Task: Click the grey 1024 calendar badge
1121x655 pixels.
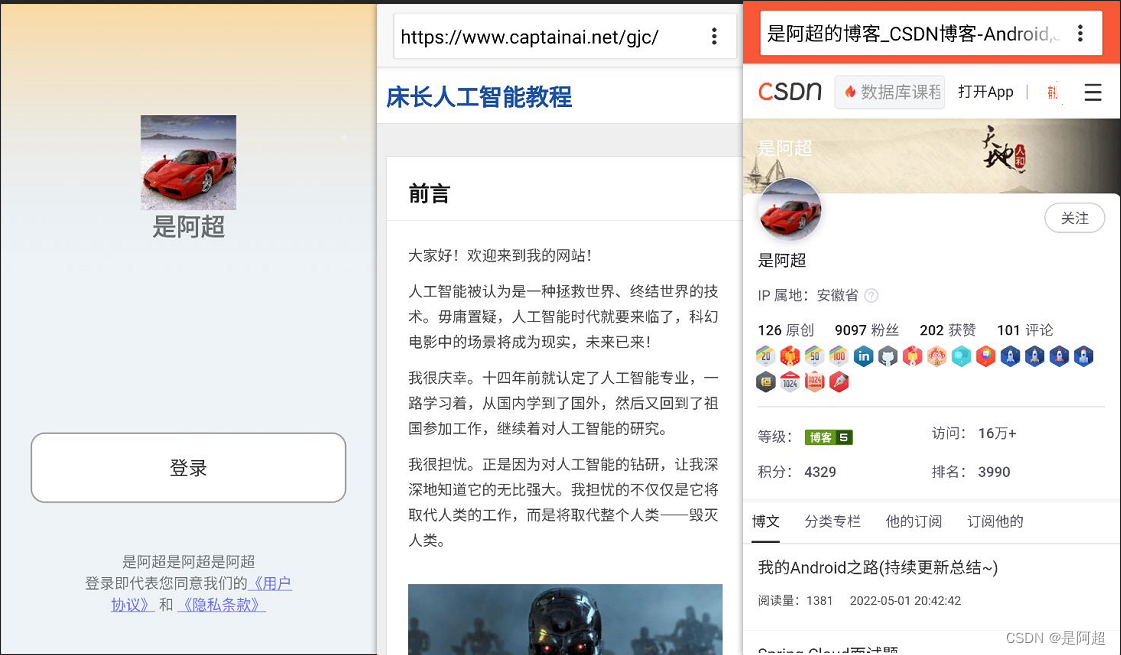Action: pos(790,382)
